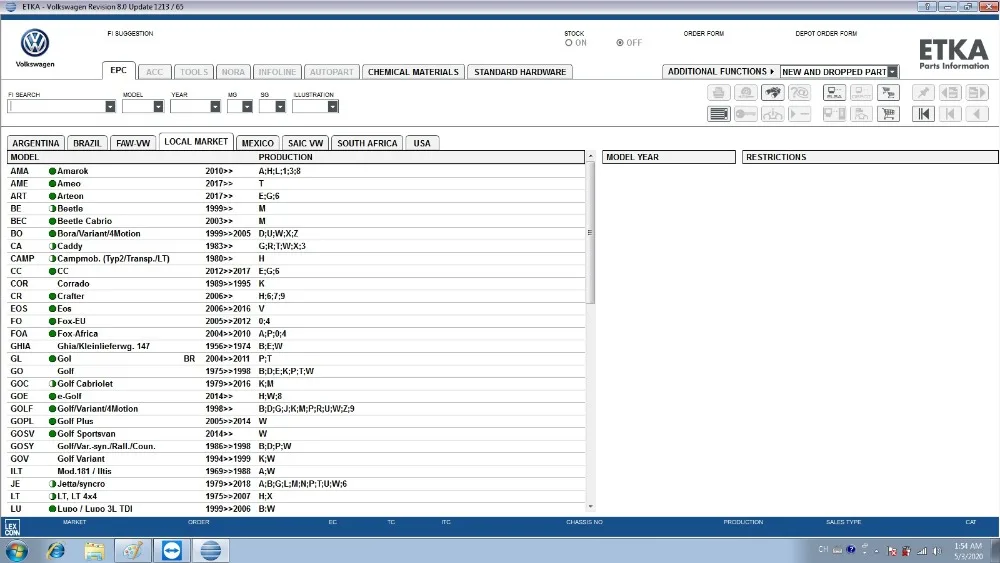Click the FI SUGGESTION label
Viewport: 1000px width, 563px height.
click(130, 33)
